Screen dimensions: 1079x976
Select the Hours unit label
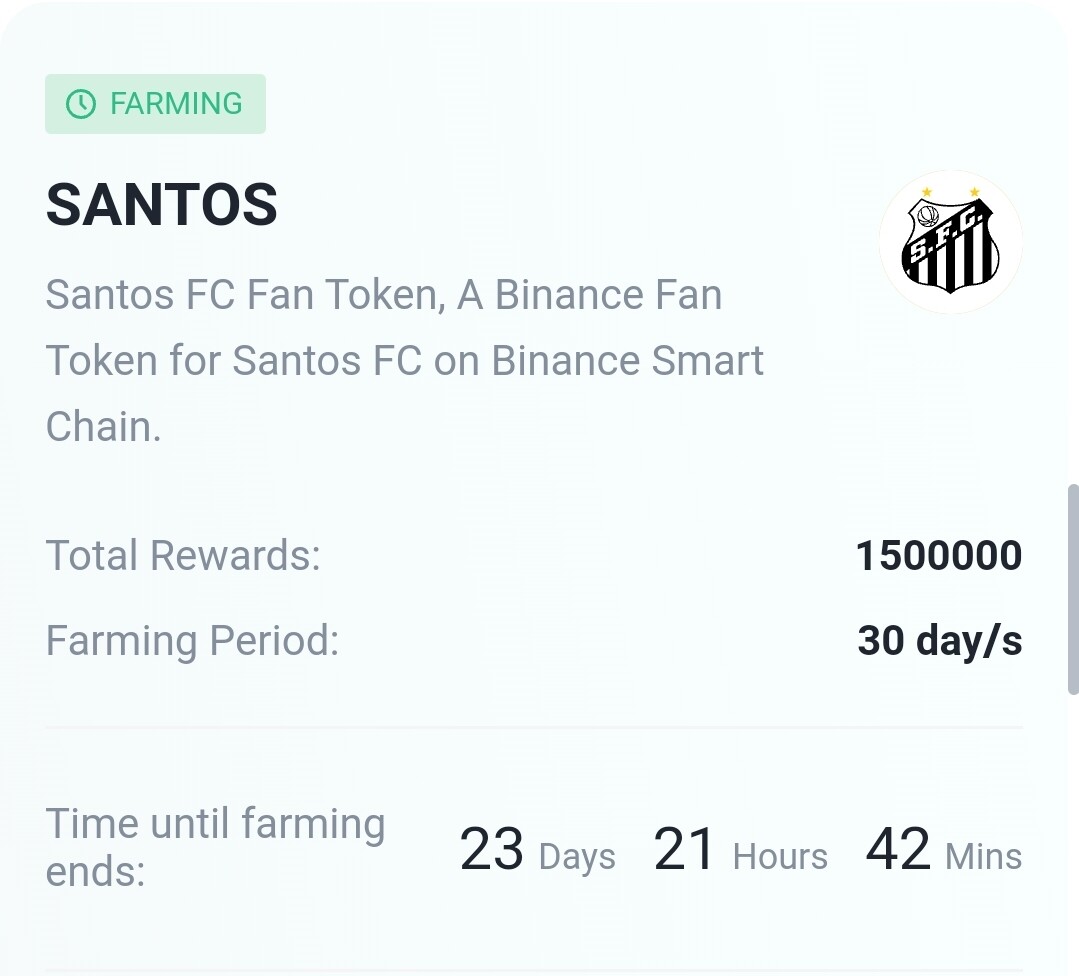(780, 857)
